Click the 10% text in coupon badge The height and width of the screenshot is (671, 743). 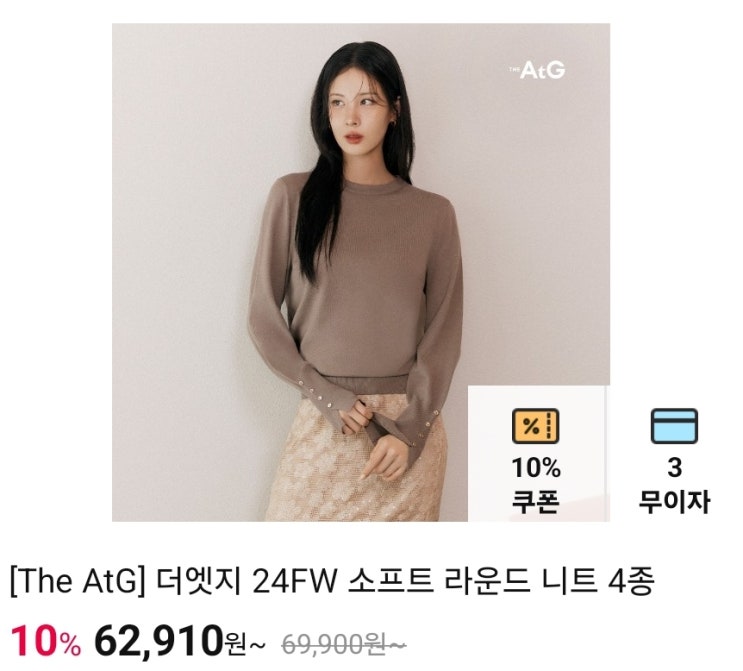pos(536,468)
